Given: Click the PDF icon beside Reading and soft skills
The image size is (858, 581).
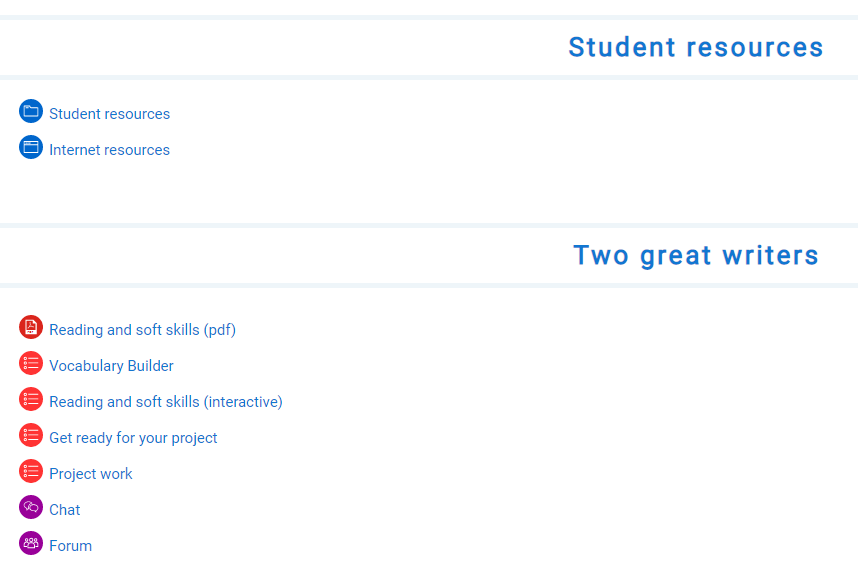Looking at the screenshot, I should click(x=30, y=327).
